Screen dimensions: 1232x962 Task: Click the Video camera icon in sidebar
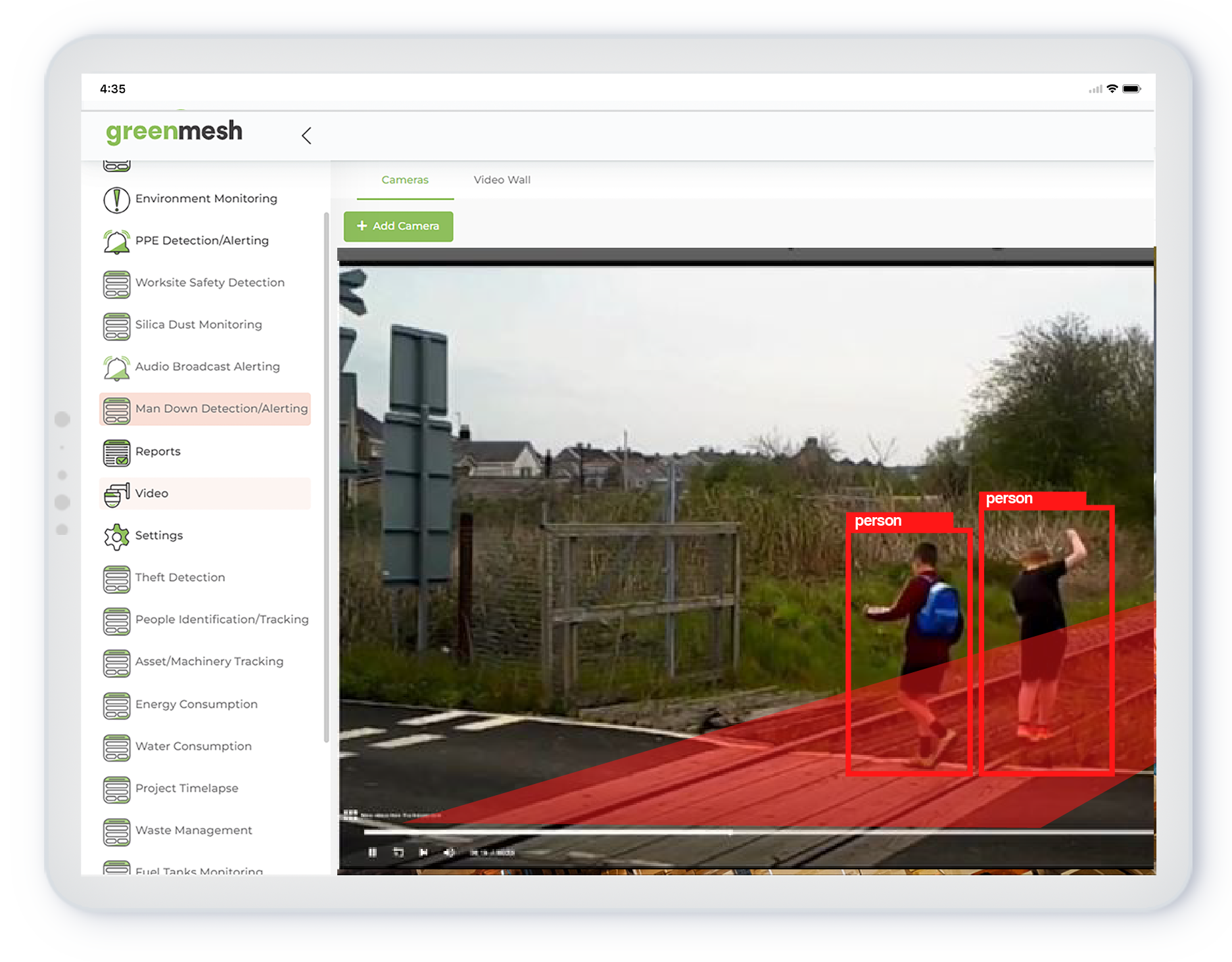[116, 494]
